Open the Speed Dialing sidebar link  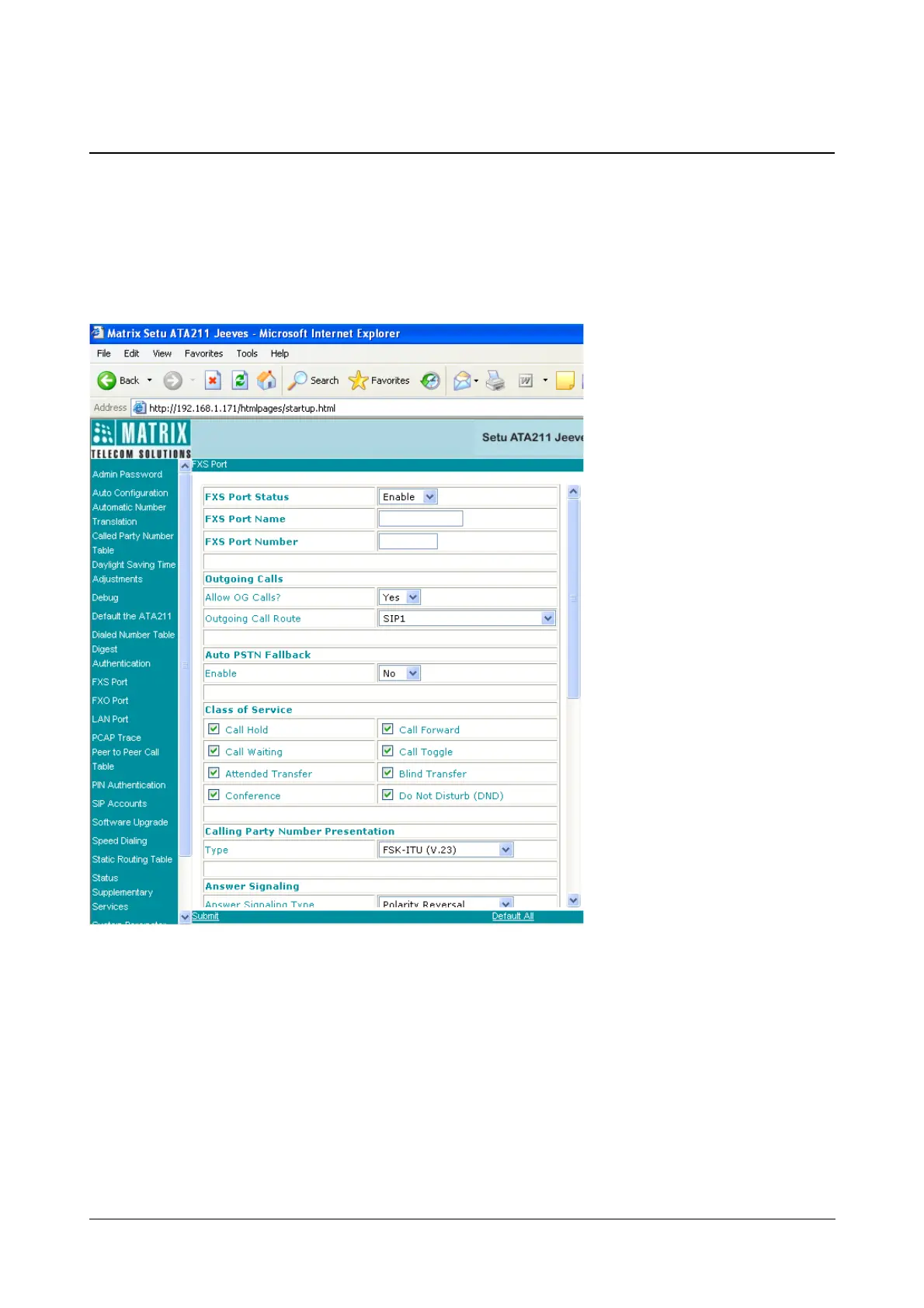point(120,841)
